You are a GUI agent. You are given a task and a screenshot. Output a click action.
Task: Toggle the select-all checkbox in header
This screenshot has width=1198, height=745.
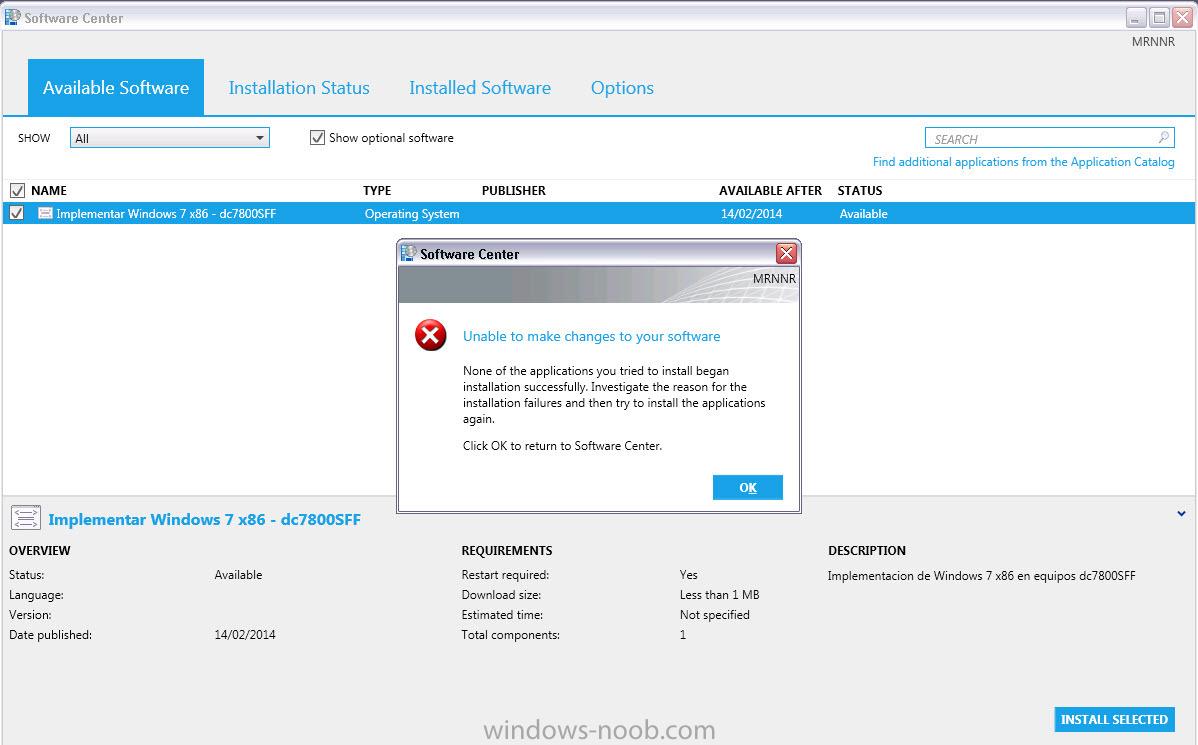17,190
